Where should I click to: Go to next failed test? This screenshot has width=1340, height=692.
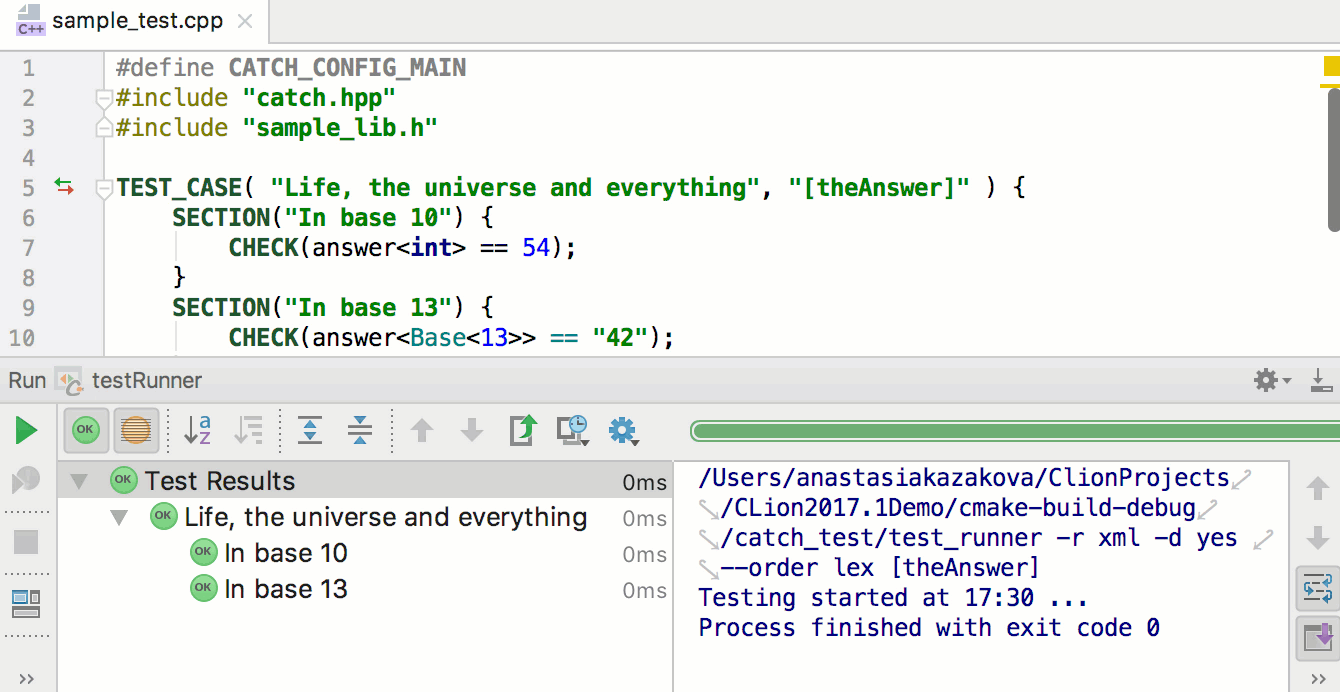point(471,431)
